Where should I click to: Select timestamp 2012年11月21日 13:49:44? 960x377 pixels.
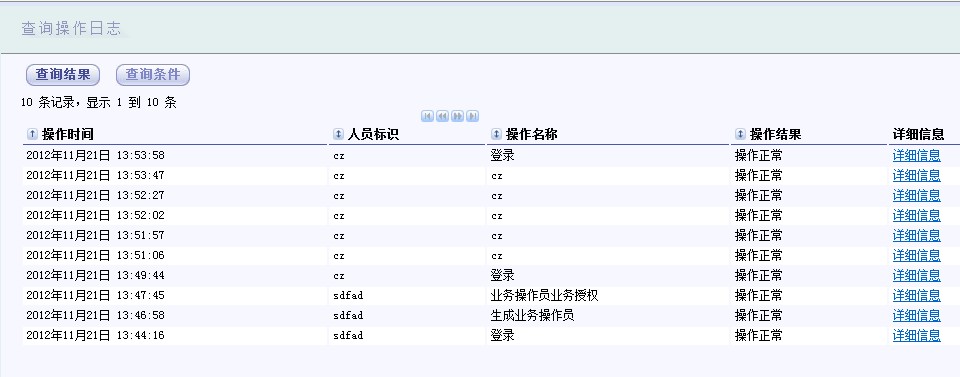(x=96, y=275)
